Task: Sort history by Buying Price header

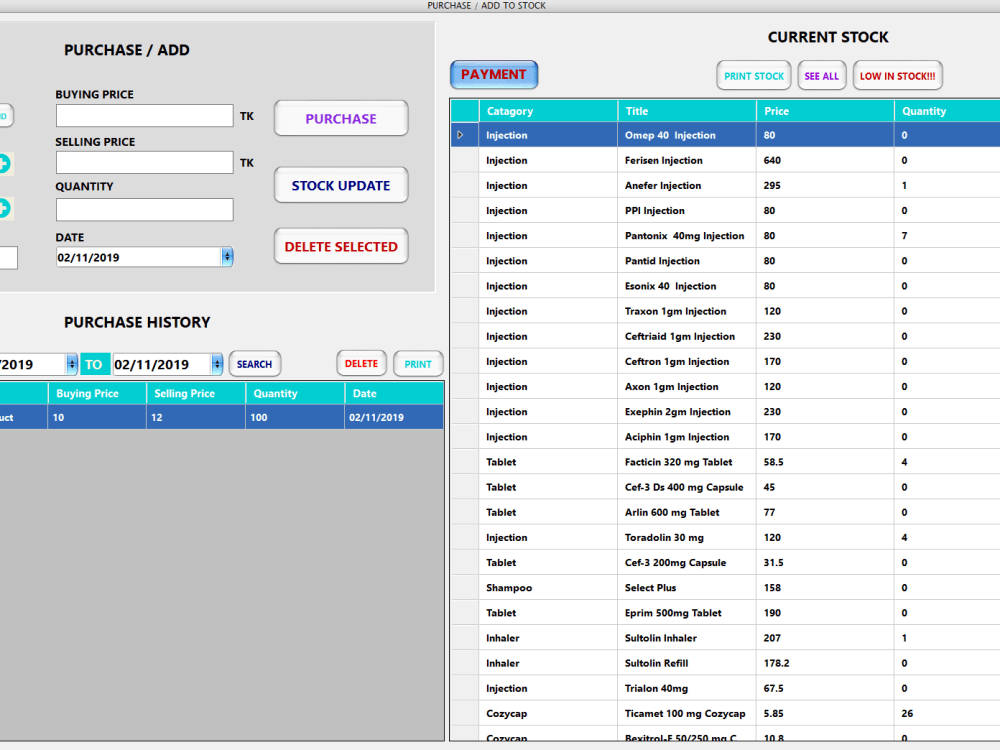Action: [97, 393]
